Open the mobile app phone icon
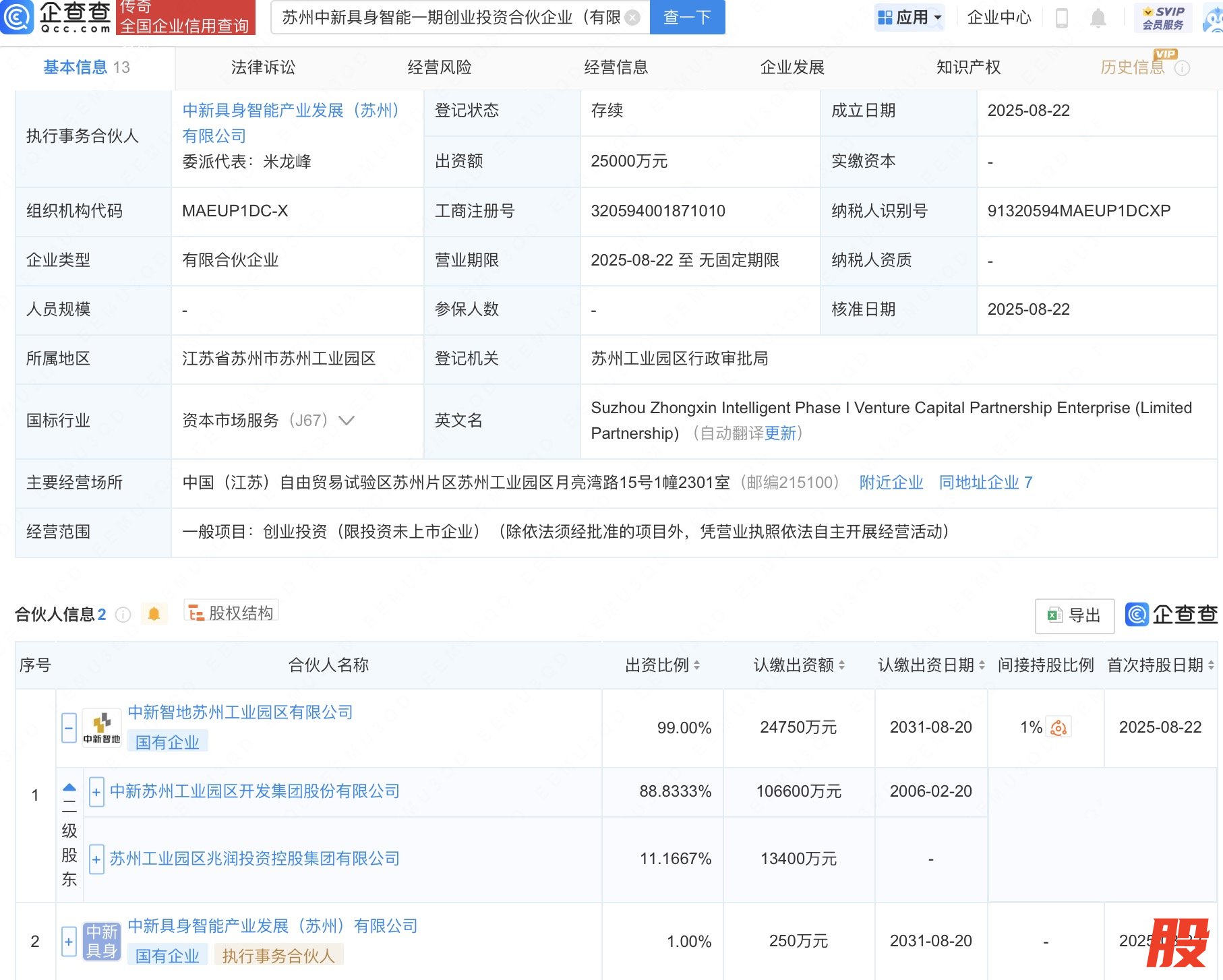 (1061, 18)
